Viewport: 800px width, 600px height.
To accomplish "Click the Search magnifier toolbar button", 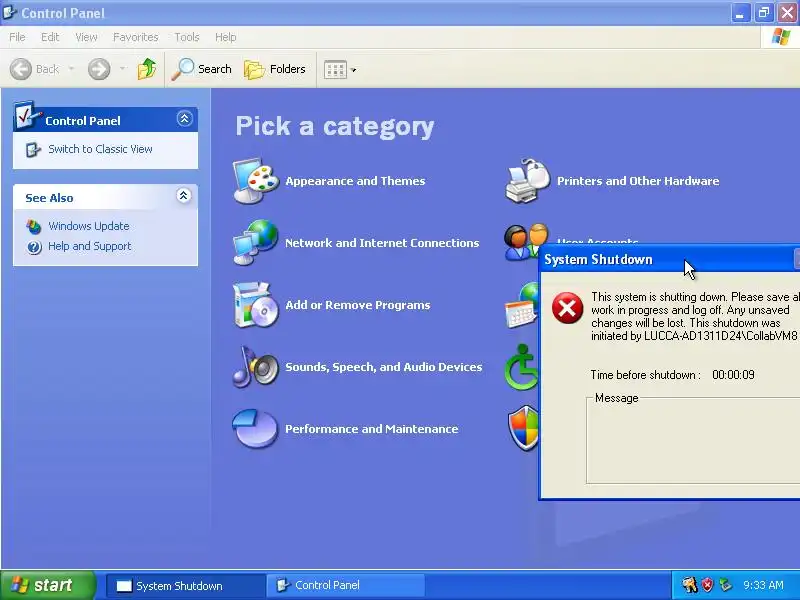I will click(x=202, y=69).
